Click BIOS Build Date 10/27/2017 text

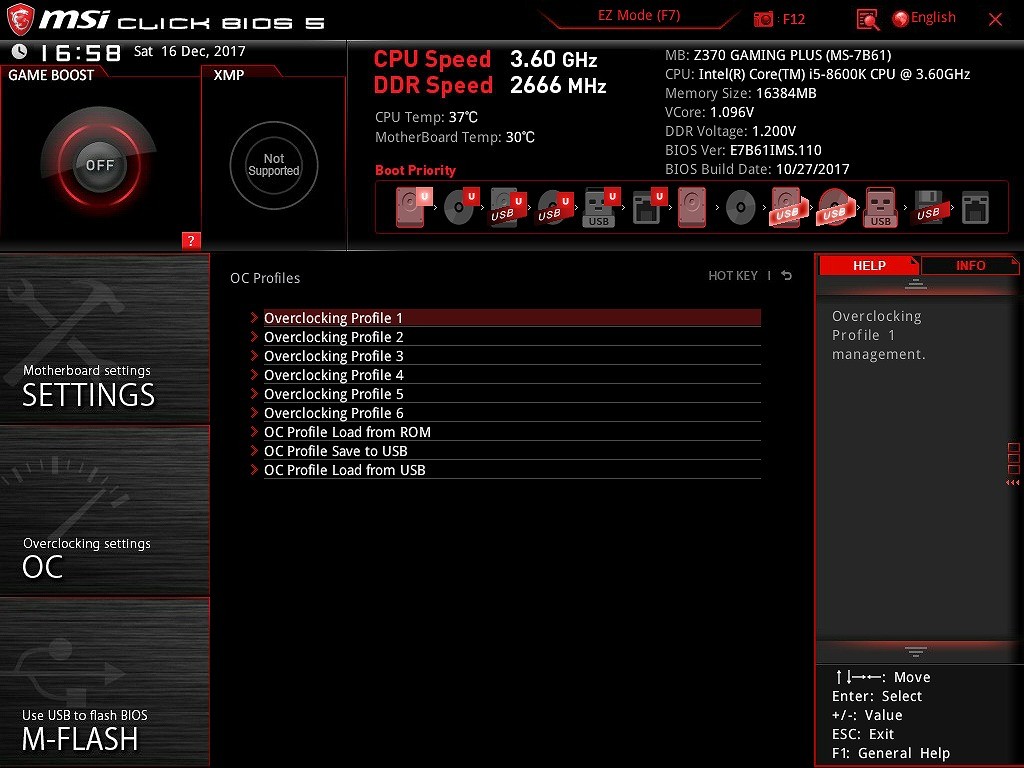click(757, 168)
